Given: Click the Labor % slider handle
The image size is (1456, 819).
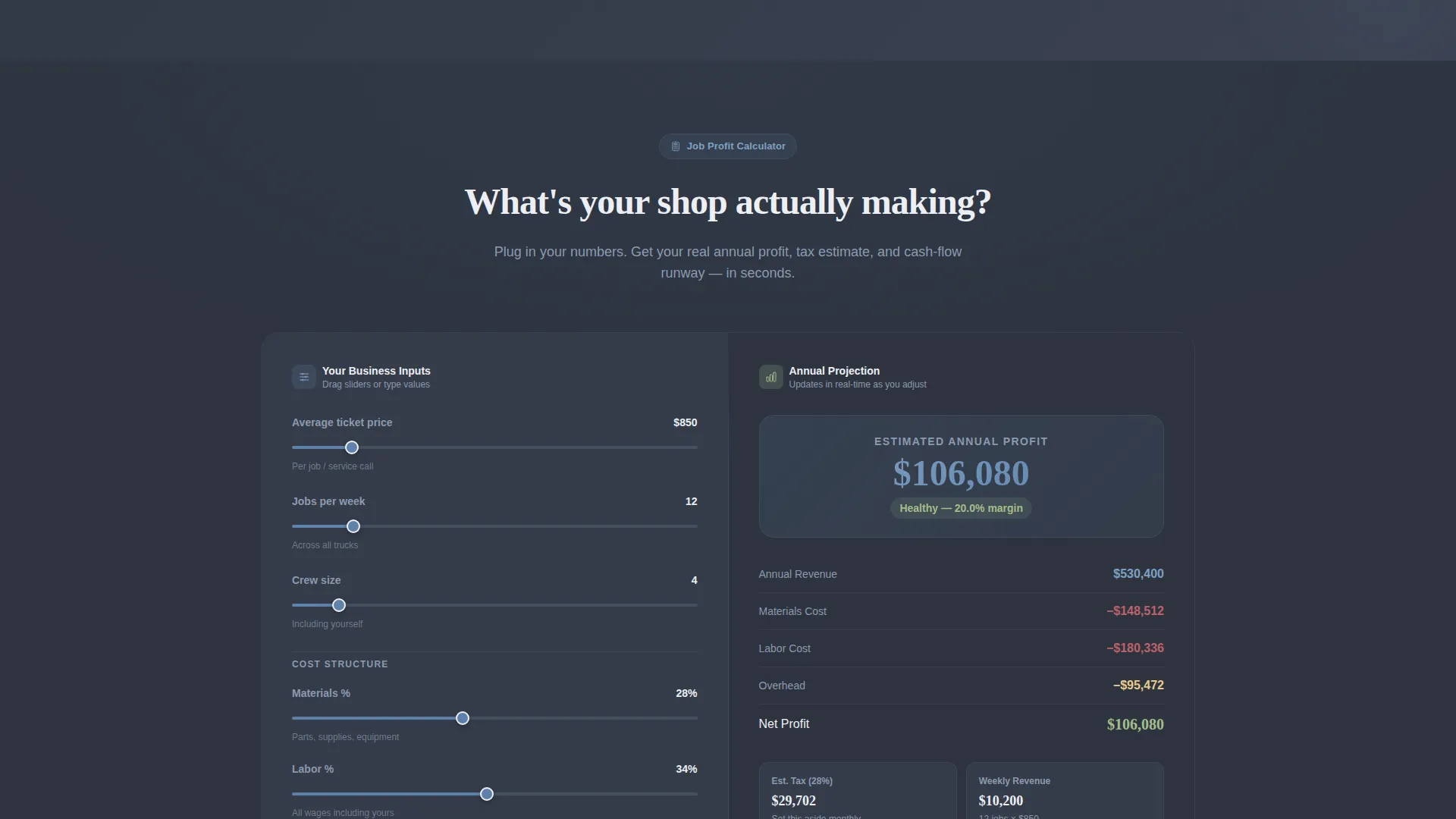Looking at the screenshot, I should (x=487, y=794).
